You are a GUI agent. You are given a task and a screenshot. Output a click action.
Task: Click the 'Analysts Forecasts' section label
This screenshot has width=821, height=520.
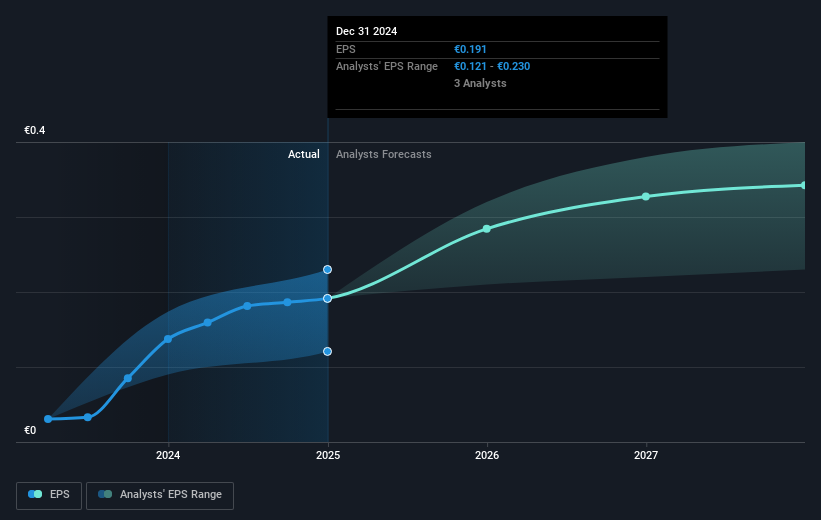[x=384, y=154]
